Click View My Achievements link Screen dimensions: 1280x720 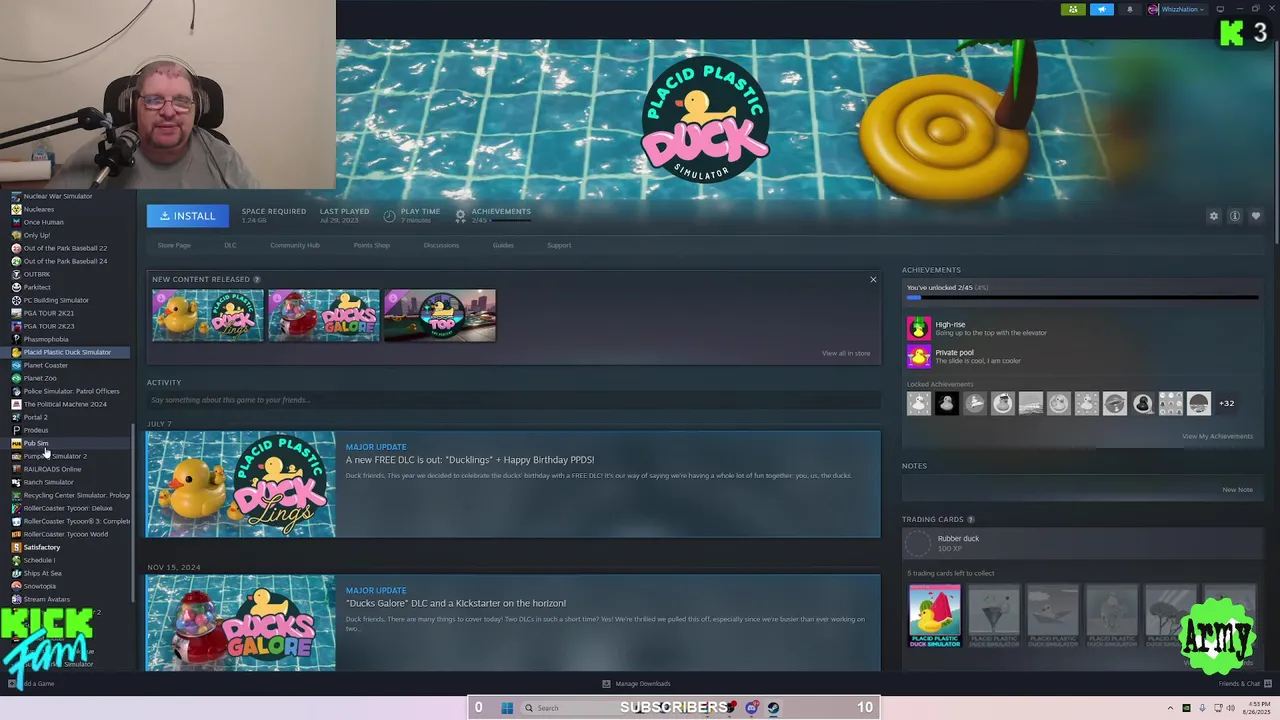pos(1217,436)
